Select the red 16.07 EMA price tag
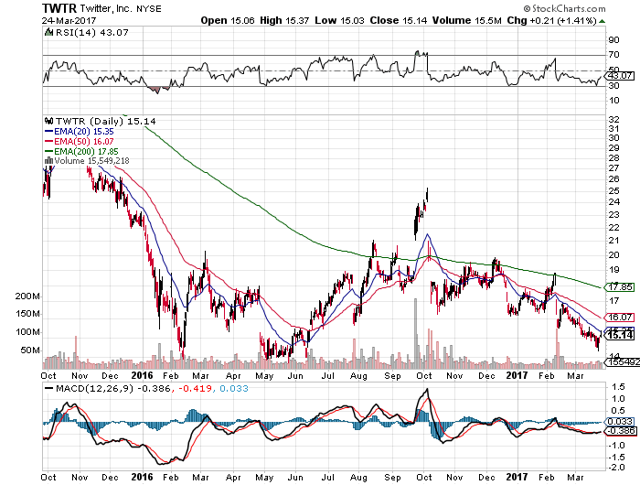640x485 pixels. (619, 318)
